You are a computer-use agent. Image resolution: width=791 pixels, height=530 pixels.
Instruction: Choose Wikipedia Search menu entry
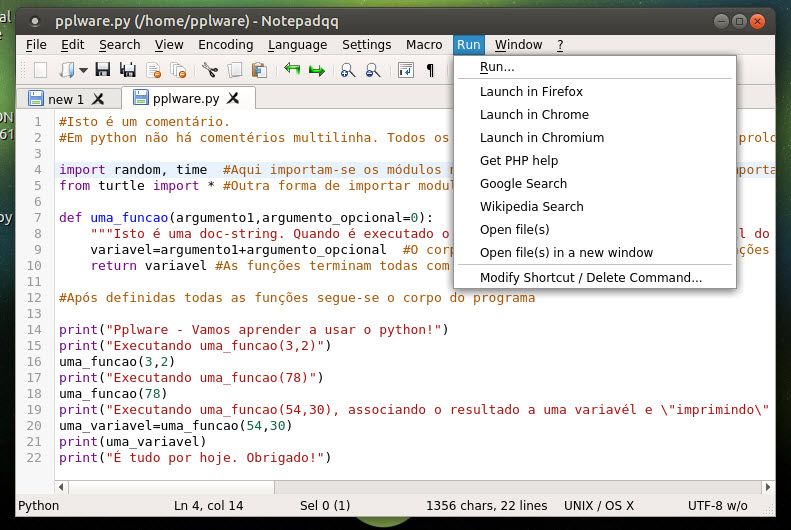tap(531, 207)
